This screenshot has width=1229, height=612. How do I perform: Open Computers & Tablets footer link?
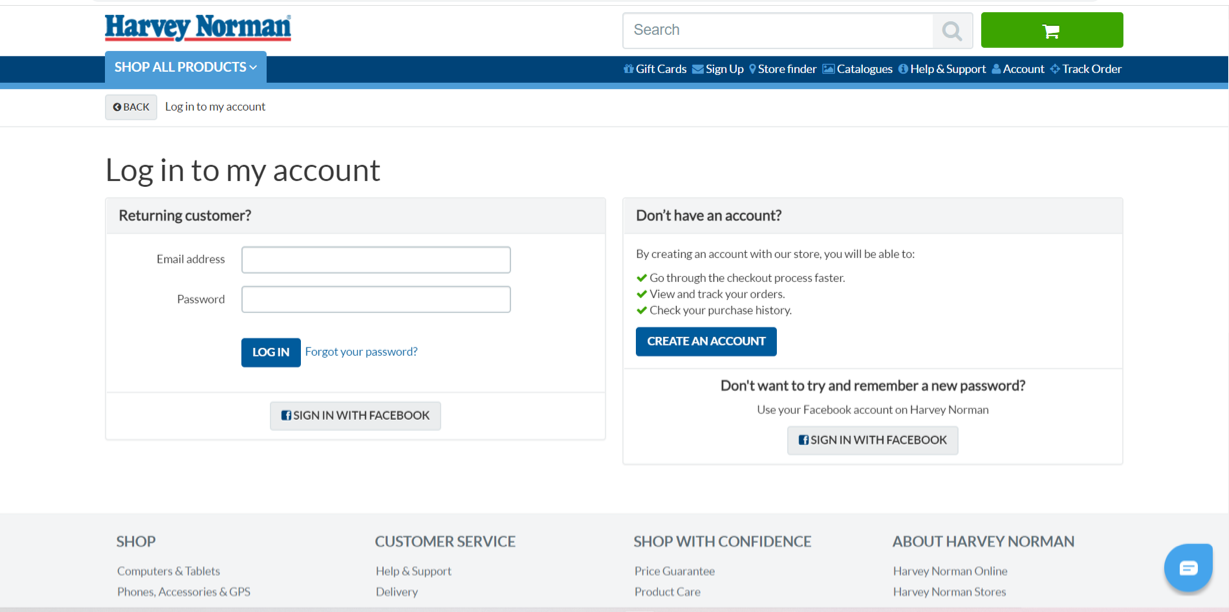(168, 571)
